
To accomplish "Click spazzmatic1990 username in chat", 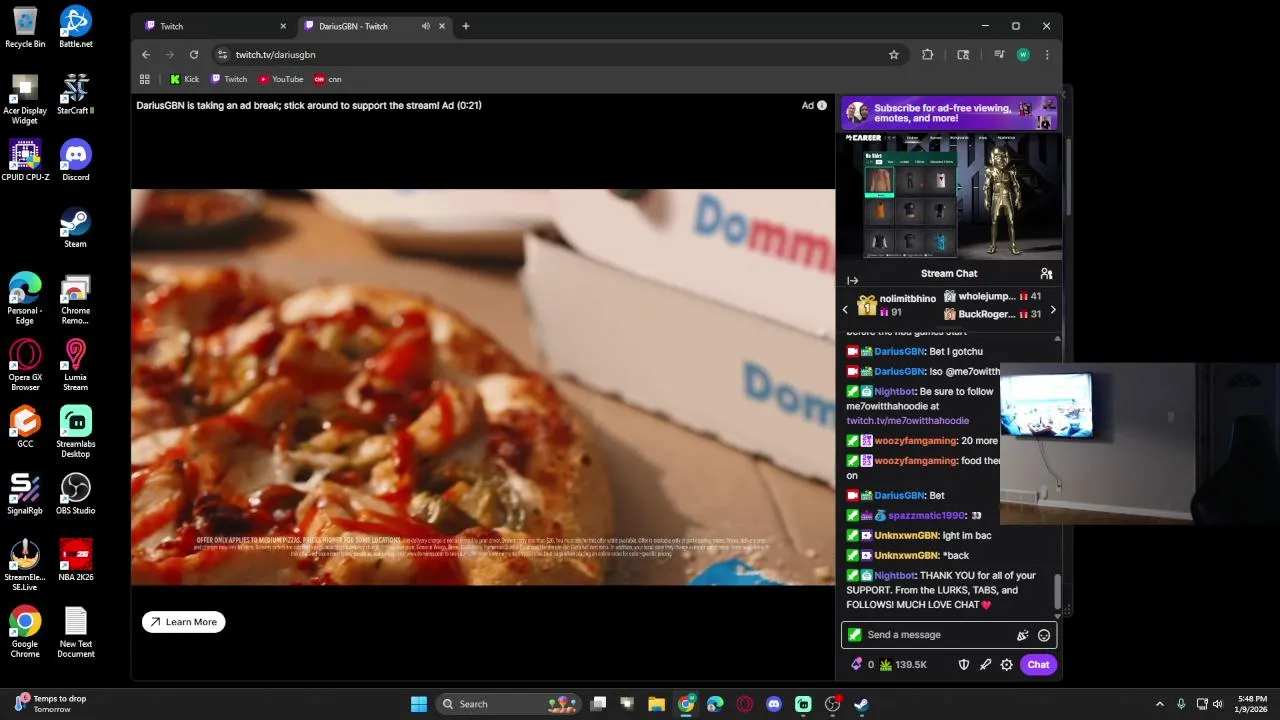I will coord(927,516).
